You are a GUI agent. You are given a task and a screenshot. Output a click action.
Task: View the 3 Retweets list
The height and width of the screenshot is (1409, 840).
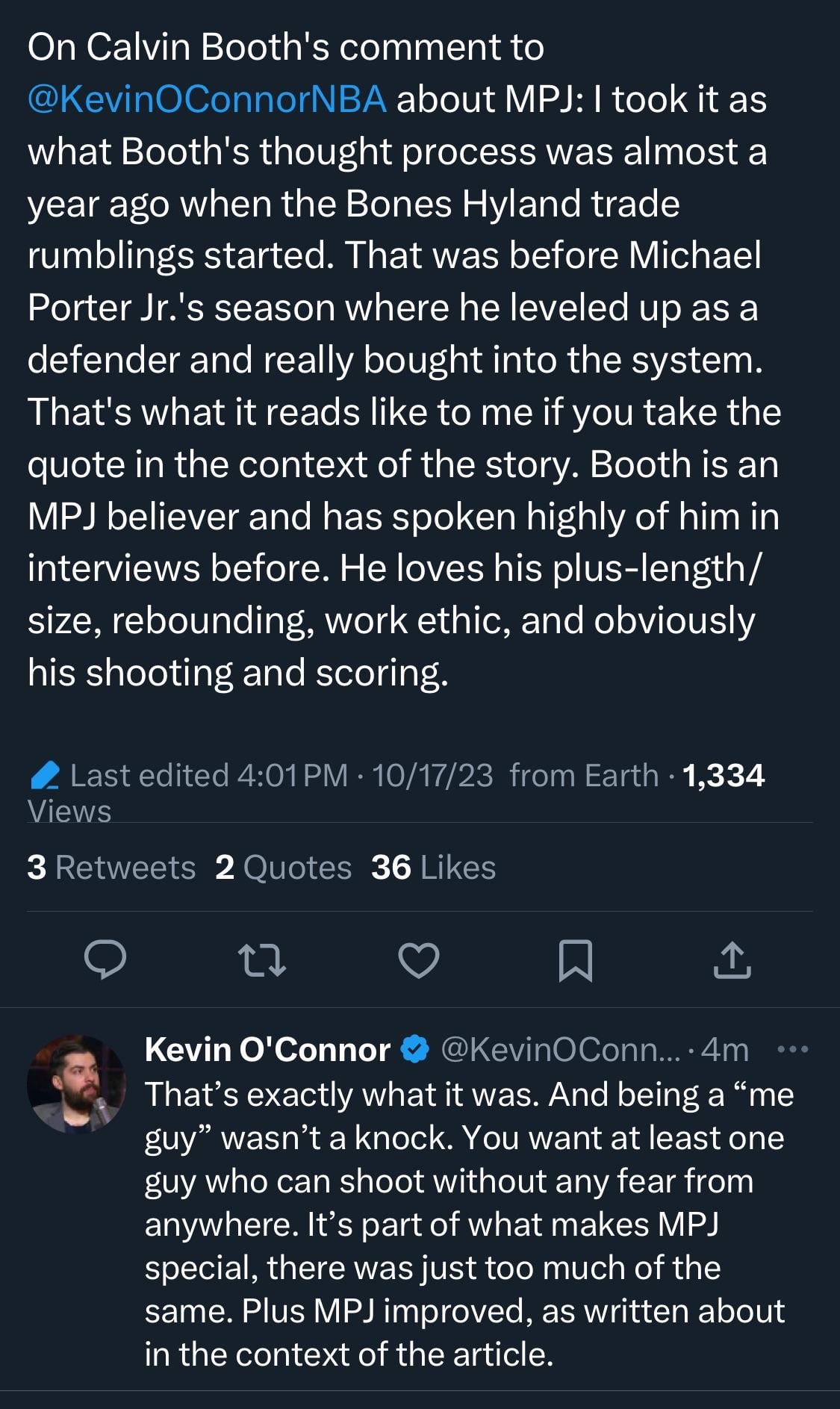(111, 868)
